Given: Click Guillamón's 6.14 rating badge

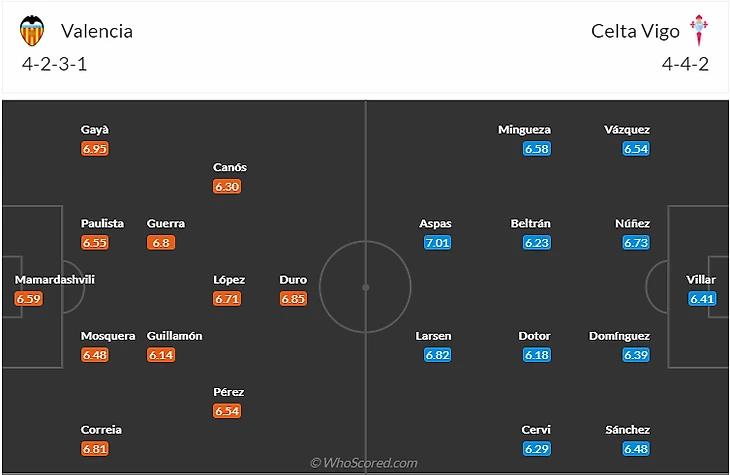Looking at the screenshot, I should point(160,354).
